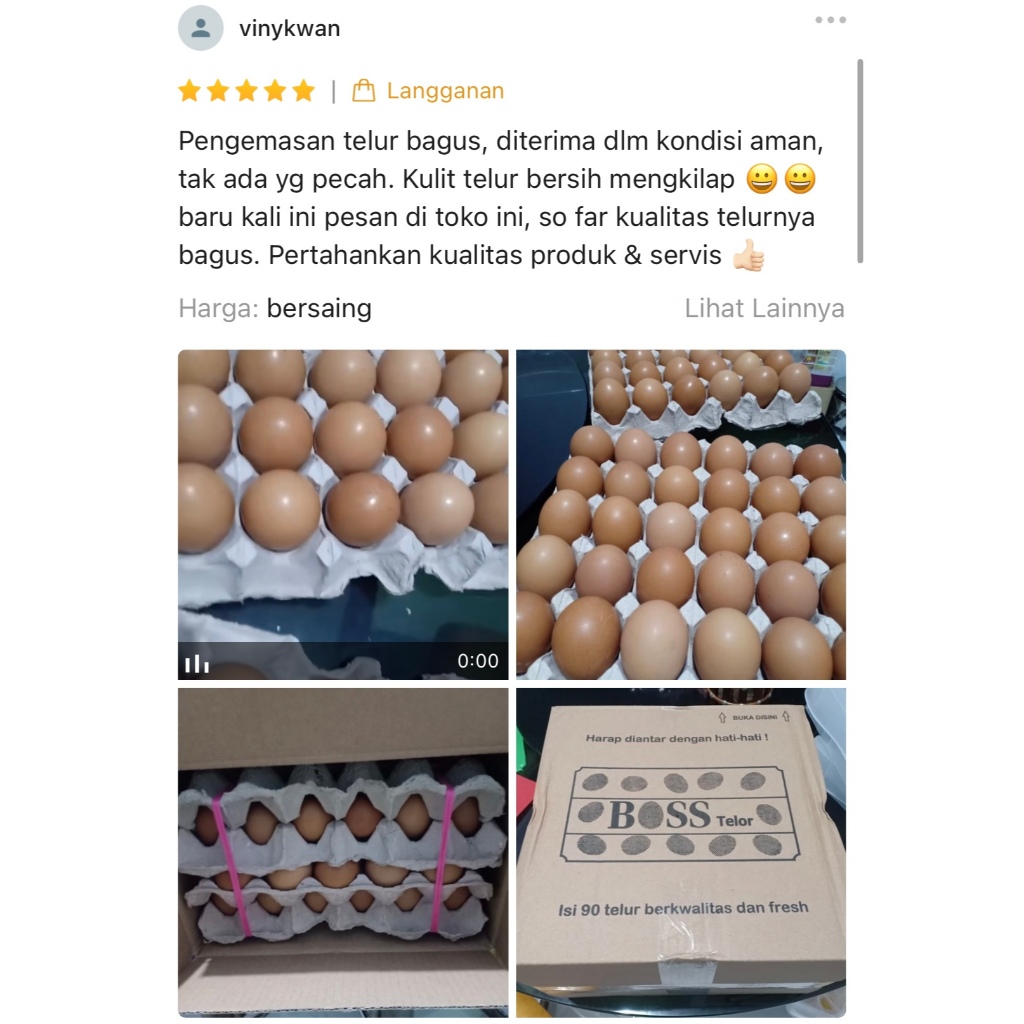Click the first yellow rating star
This screenshot has height=1024, width=1024.
tap(189, 91)
